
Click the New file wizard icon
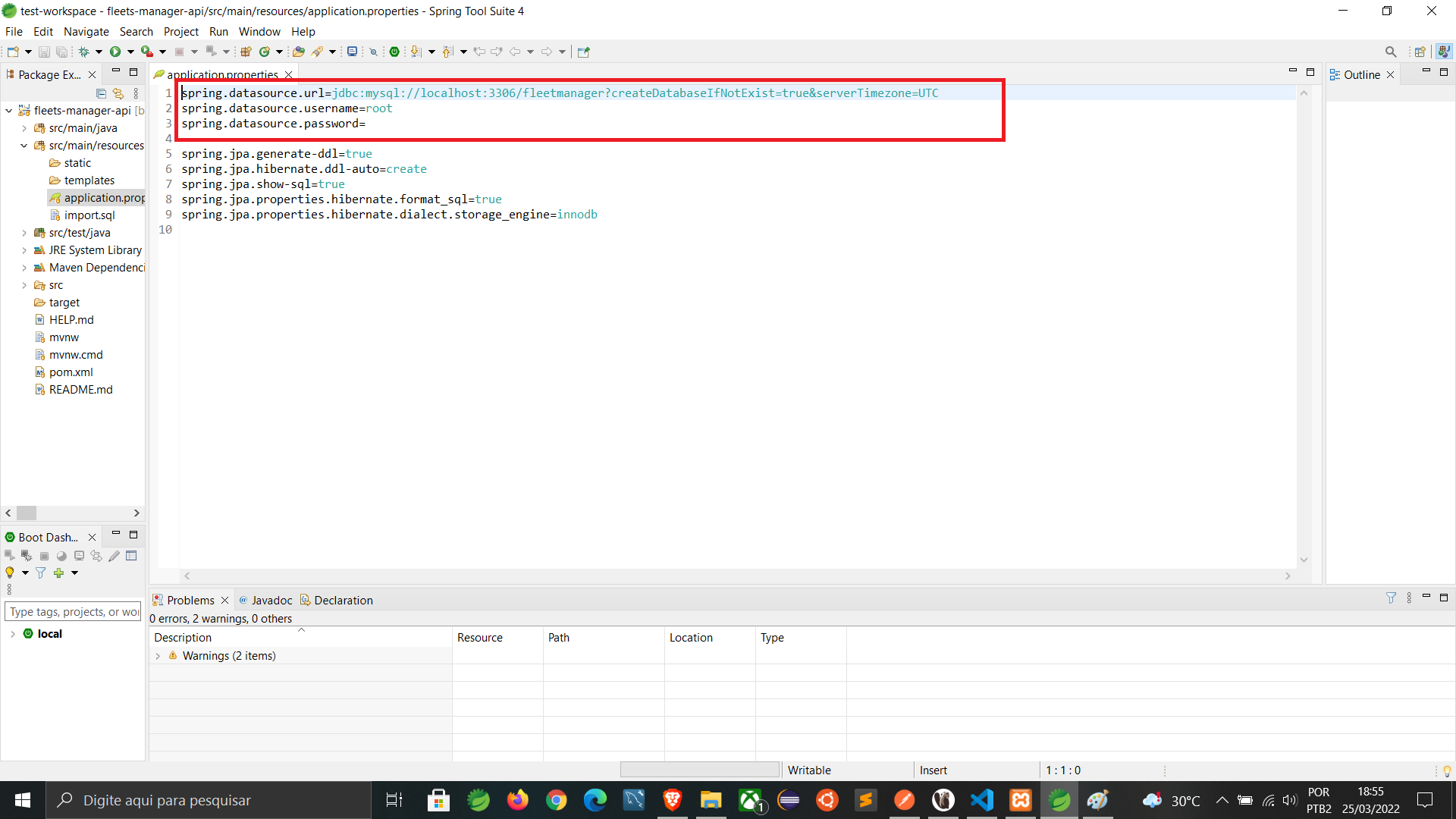(13, 52)
